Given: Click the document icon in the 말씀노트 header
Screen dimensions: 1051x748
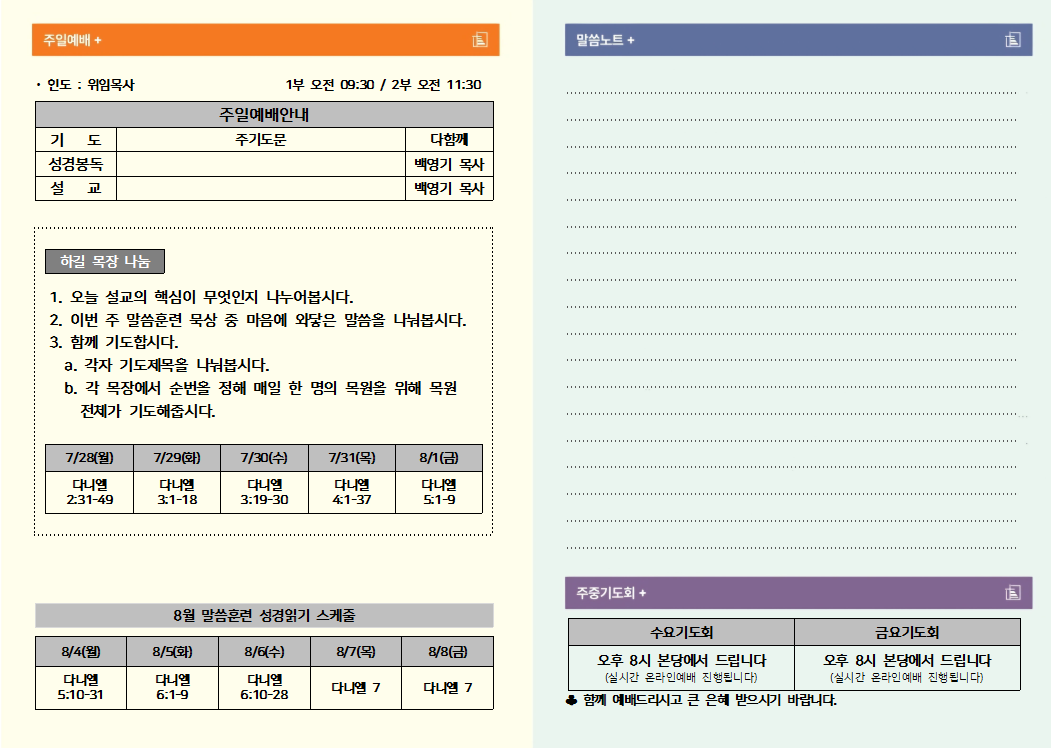Looking at the screenshot, I should click(1012, 40).
